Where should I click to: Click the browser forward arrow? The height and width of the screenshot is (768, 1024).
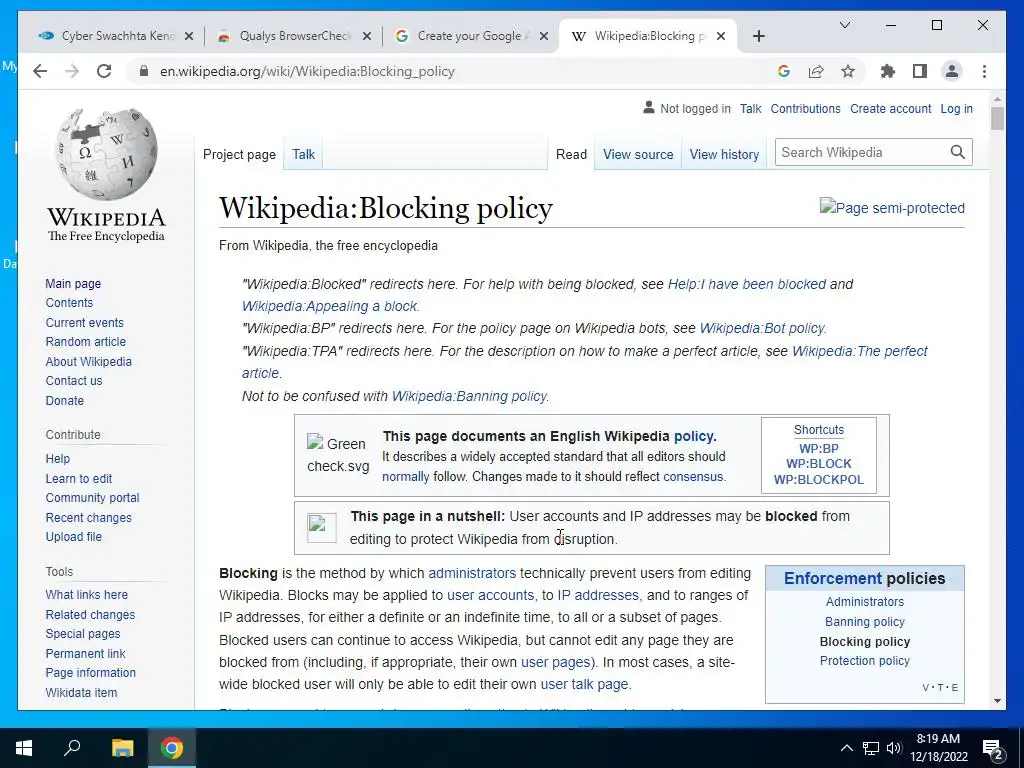click(x=72, y=71)
